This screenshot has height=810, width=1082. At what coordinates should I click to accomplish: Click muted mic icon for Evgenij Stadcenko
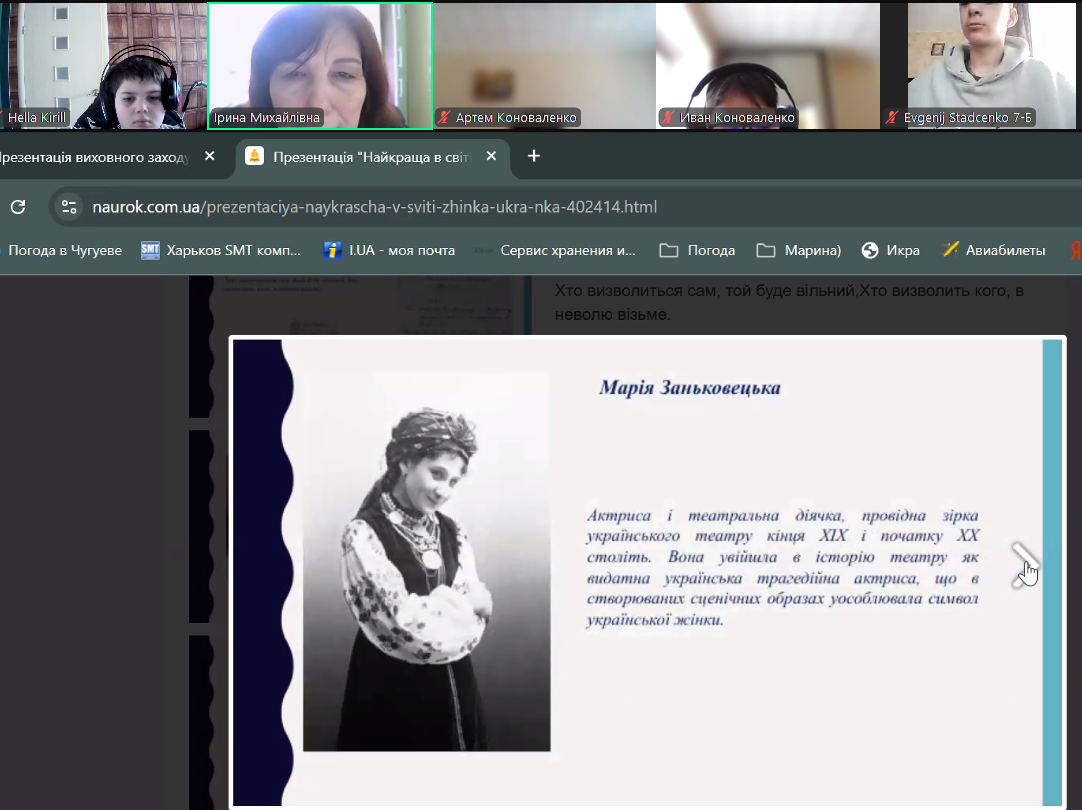tap(892, 117)
